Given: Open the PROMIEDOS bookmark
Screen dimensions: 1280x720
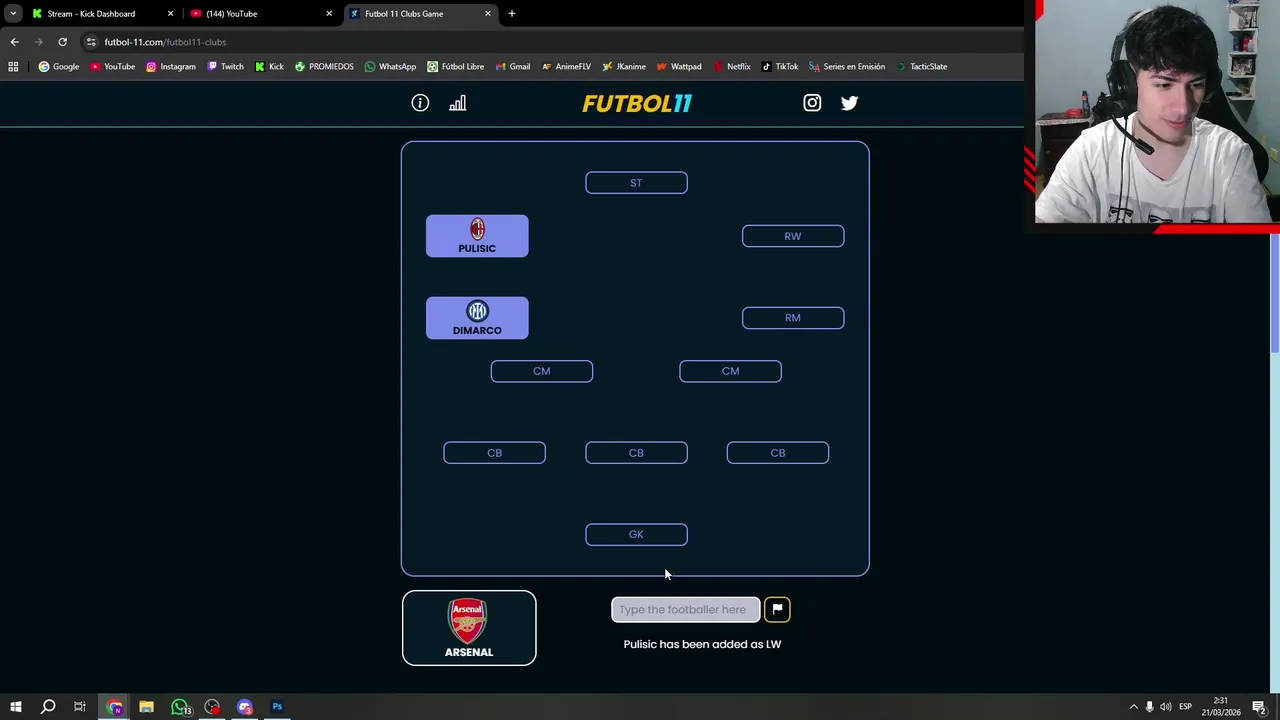Looking at the screenshot, I should pos(324,67).
